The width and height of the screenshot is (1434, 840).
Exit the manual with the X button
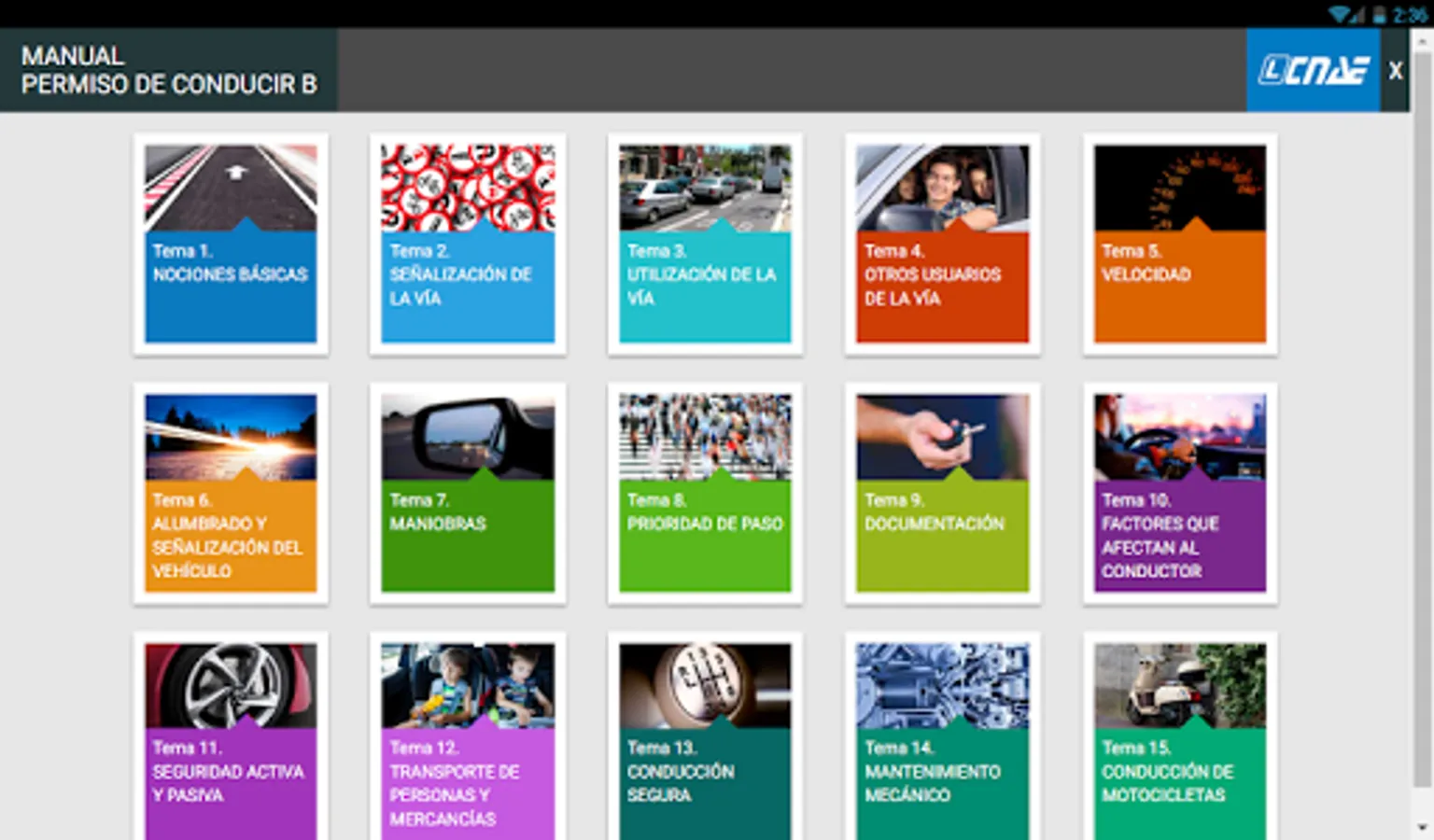1396,70
